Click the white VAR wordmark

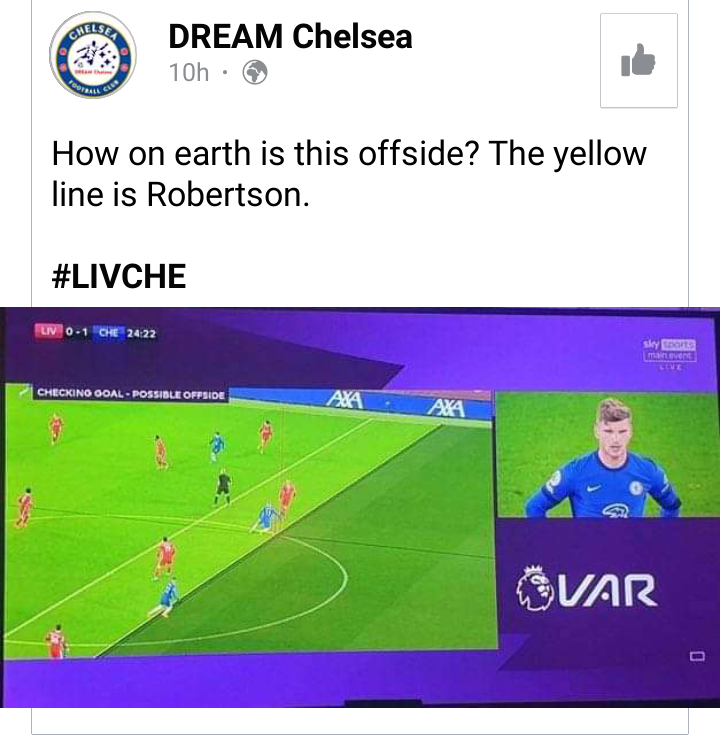(x=608, y=591)
